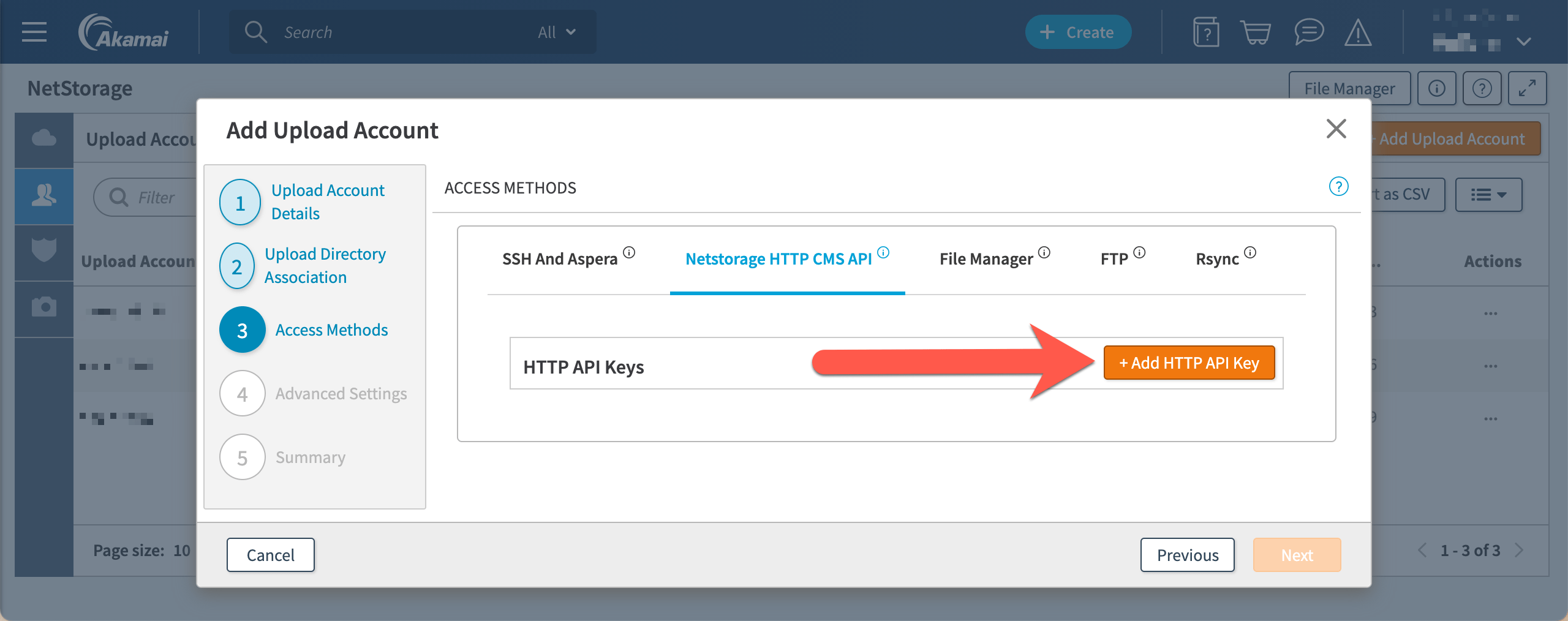1568x621 pixels.
Task: Expand the fullscreen arrows icon near File Manager
Action: [x=1528, y=88]
